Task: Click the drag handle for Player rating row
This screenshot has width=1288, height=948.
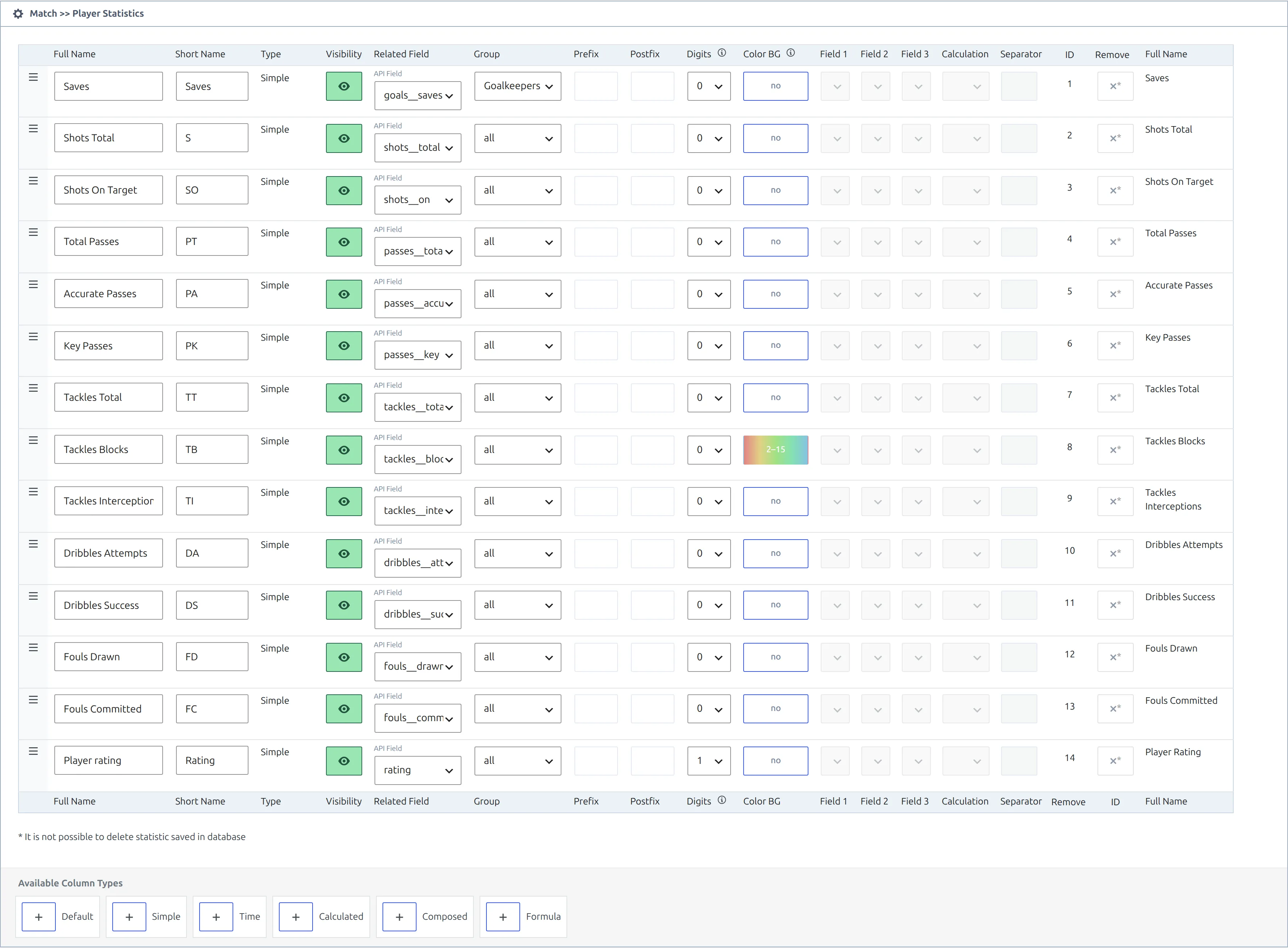Action: (x=33, y=751)
